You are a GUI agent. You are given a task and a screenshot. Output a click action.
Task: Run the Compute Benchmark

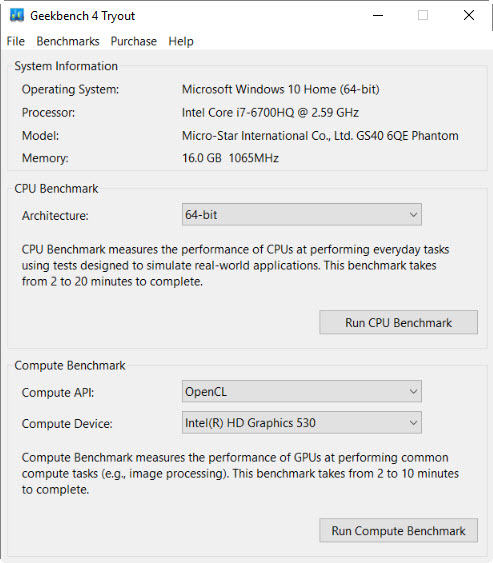tap(399, 530)
